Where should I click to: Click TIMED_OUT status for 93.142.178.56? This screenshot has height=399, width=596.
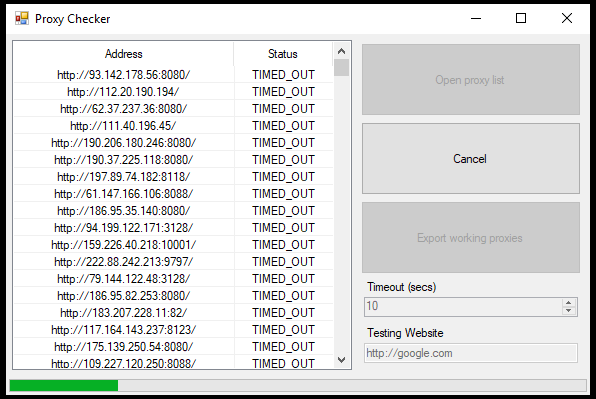click(x=283, y=75)
